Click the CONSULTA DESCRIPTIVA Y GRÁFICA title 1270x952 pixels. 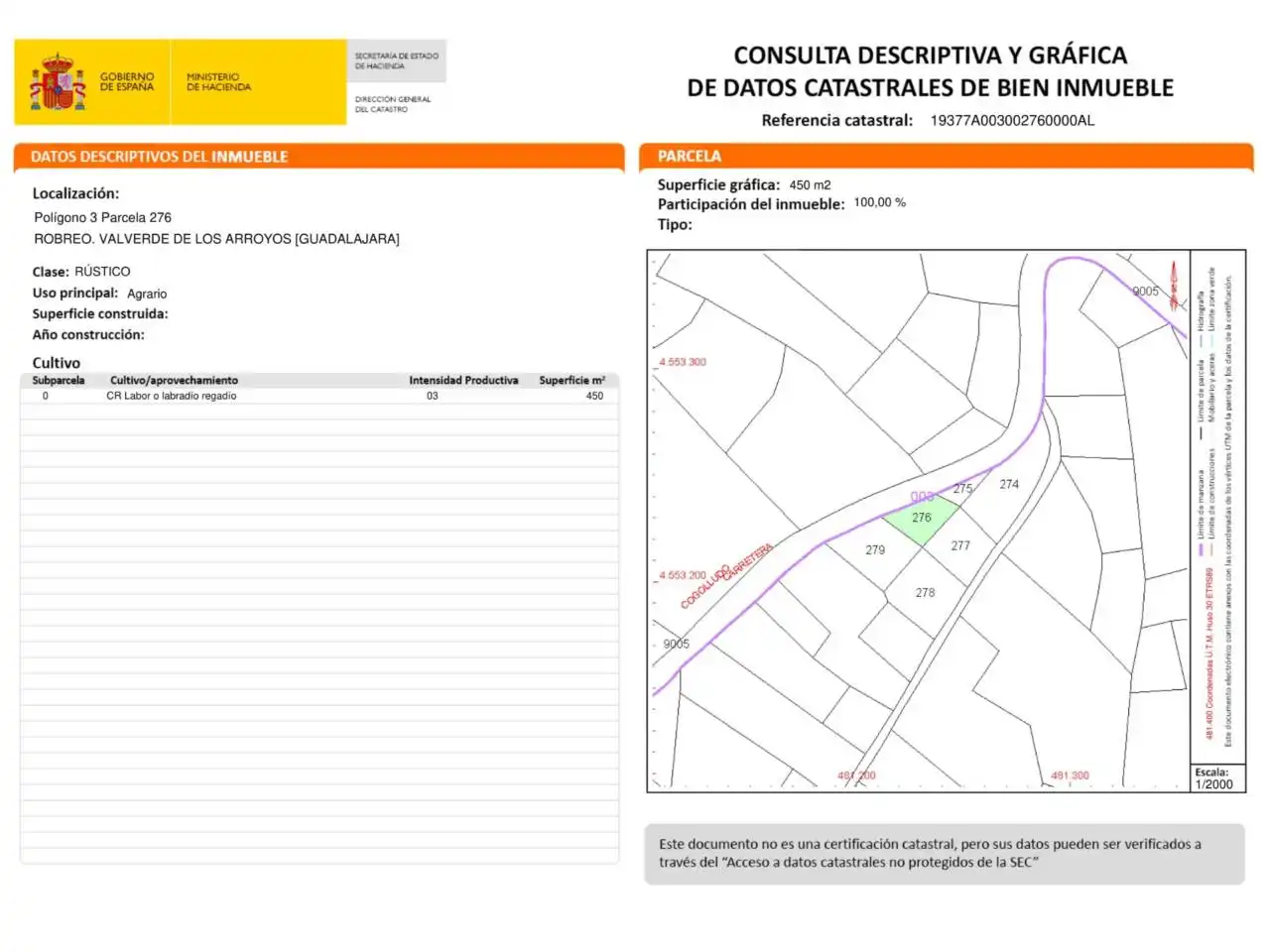pyautogui.click(x=930, y=56)
